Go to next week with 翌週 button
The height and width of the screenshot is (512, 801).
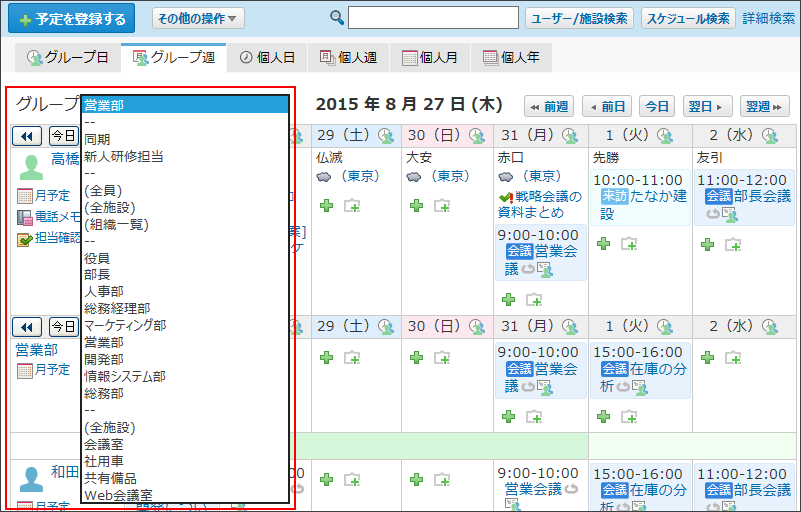click(765, 106)
